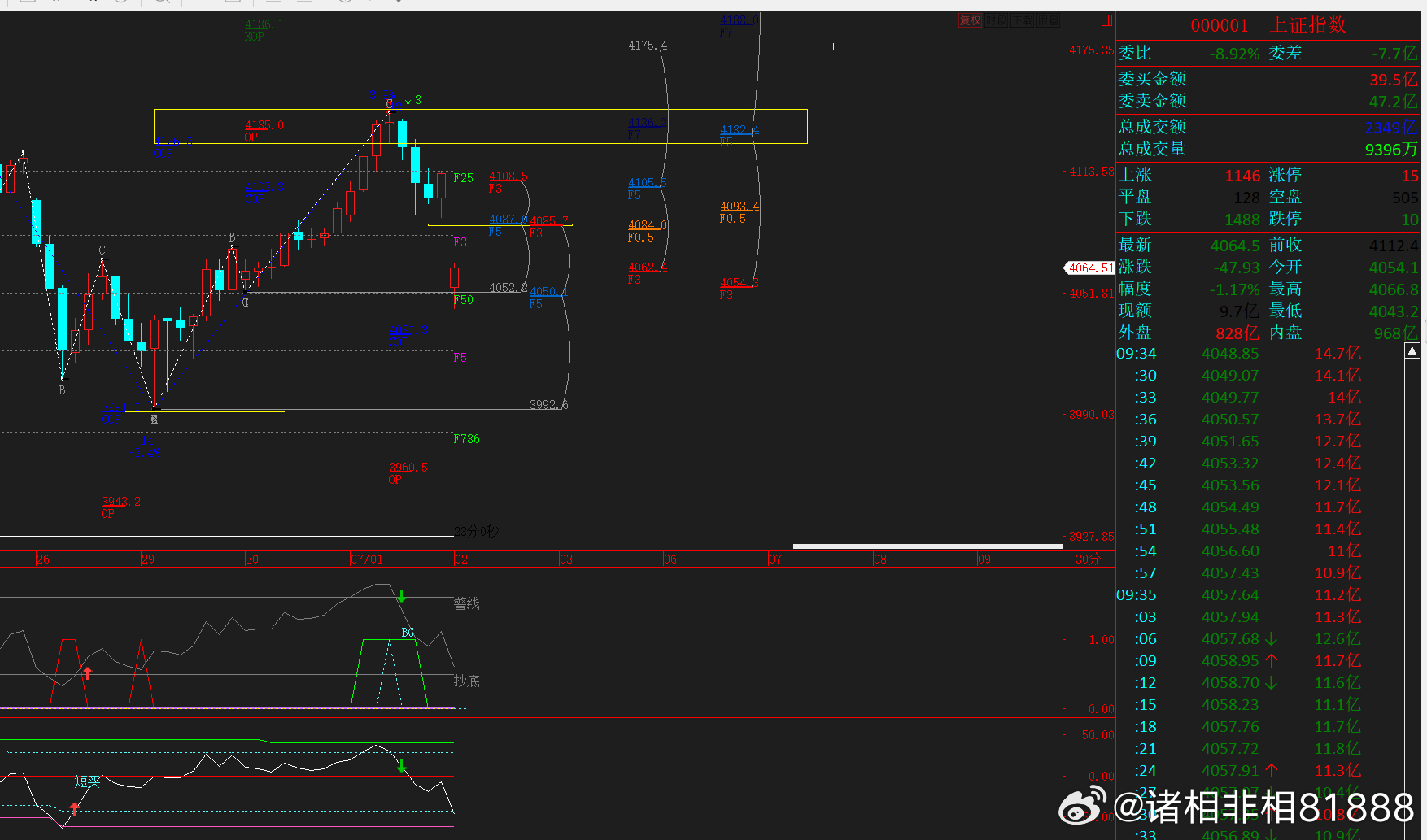
Task: Click the current price tag 4064.51
Action: (x=1089, y=268)
